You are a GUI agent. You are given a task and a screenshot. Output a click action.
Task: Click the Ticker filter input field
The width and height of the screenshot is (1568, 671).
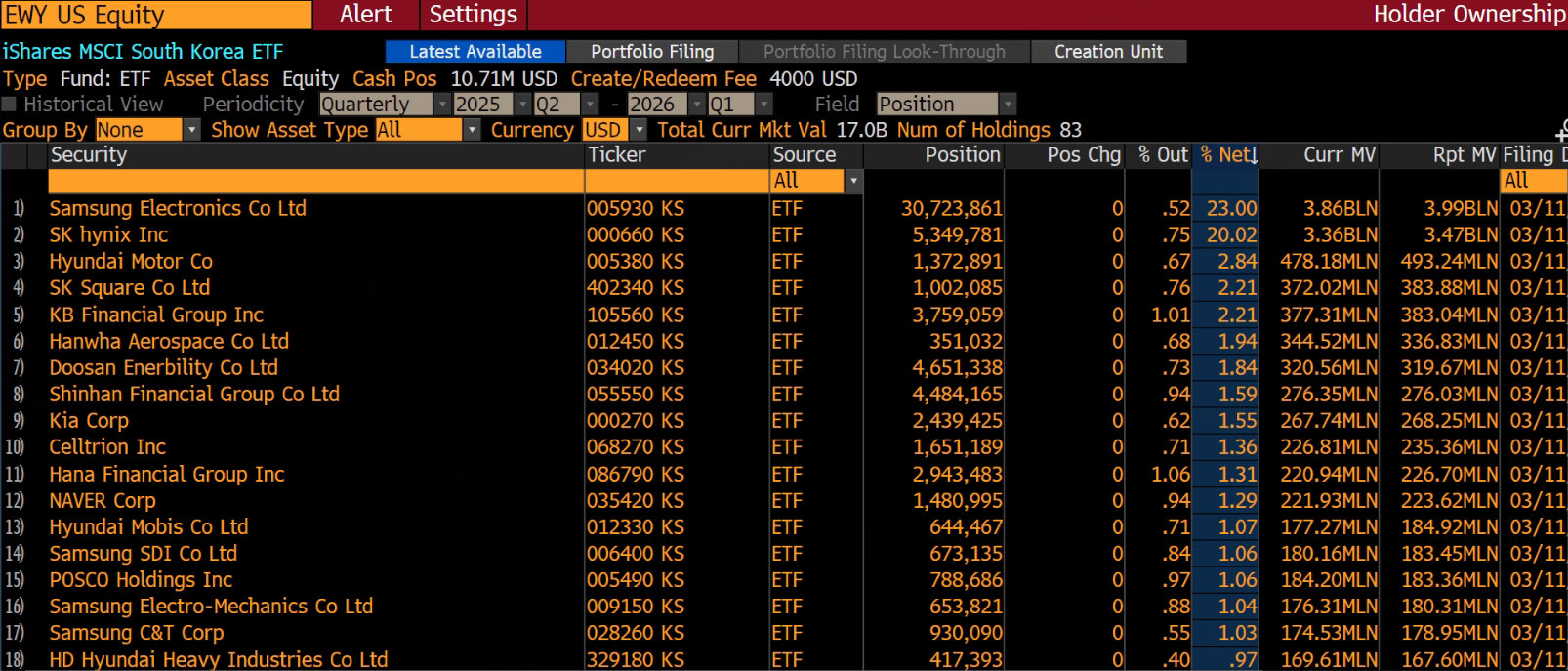pos(677,181)
